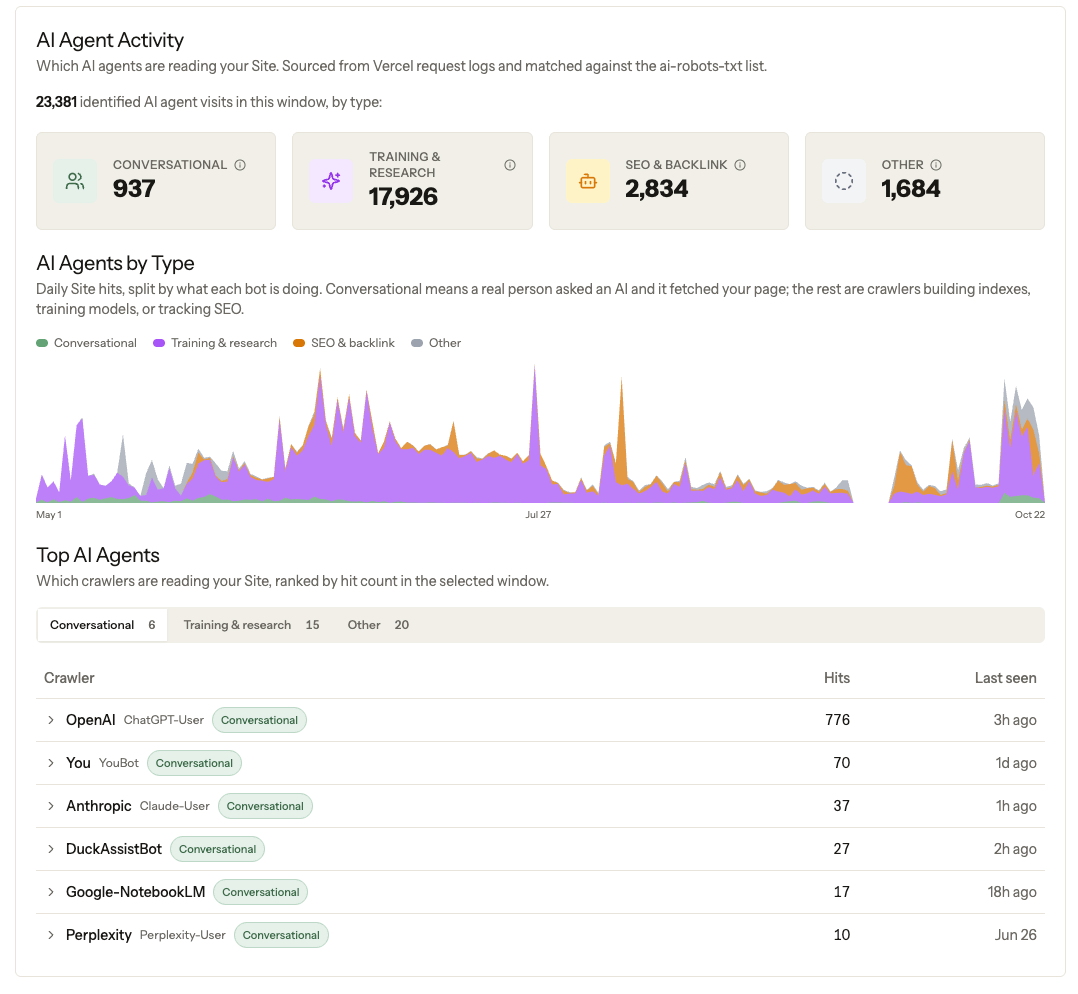
Task: Expand the Google-NotebookLM row
Action: pos(51,892)
